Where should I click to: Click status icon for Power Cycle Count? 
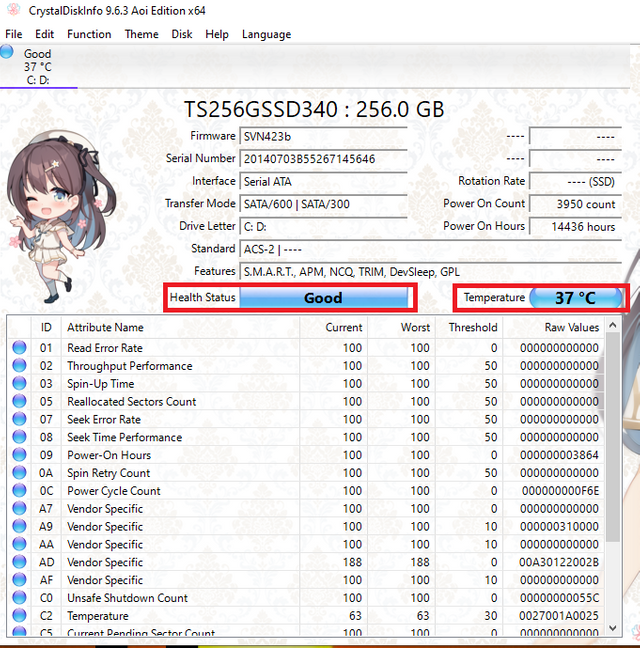point(19,490)
